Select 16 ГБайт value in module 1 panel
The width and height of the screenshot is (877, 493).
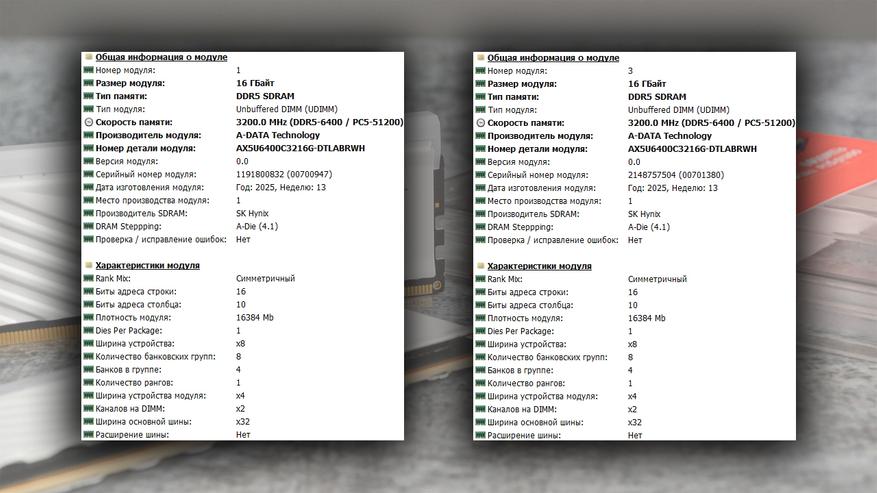pos(255,83)
